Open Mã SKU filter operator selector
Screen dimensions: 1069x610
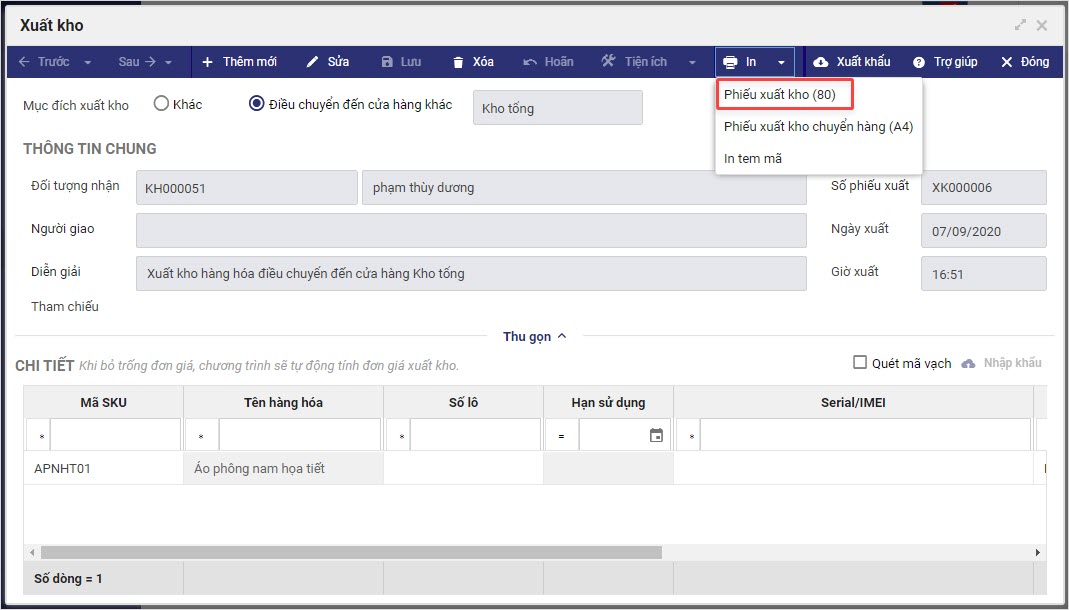[x=39, y=435]
